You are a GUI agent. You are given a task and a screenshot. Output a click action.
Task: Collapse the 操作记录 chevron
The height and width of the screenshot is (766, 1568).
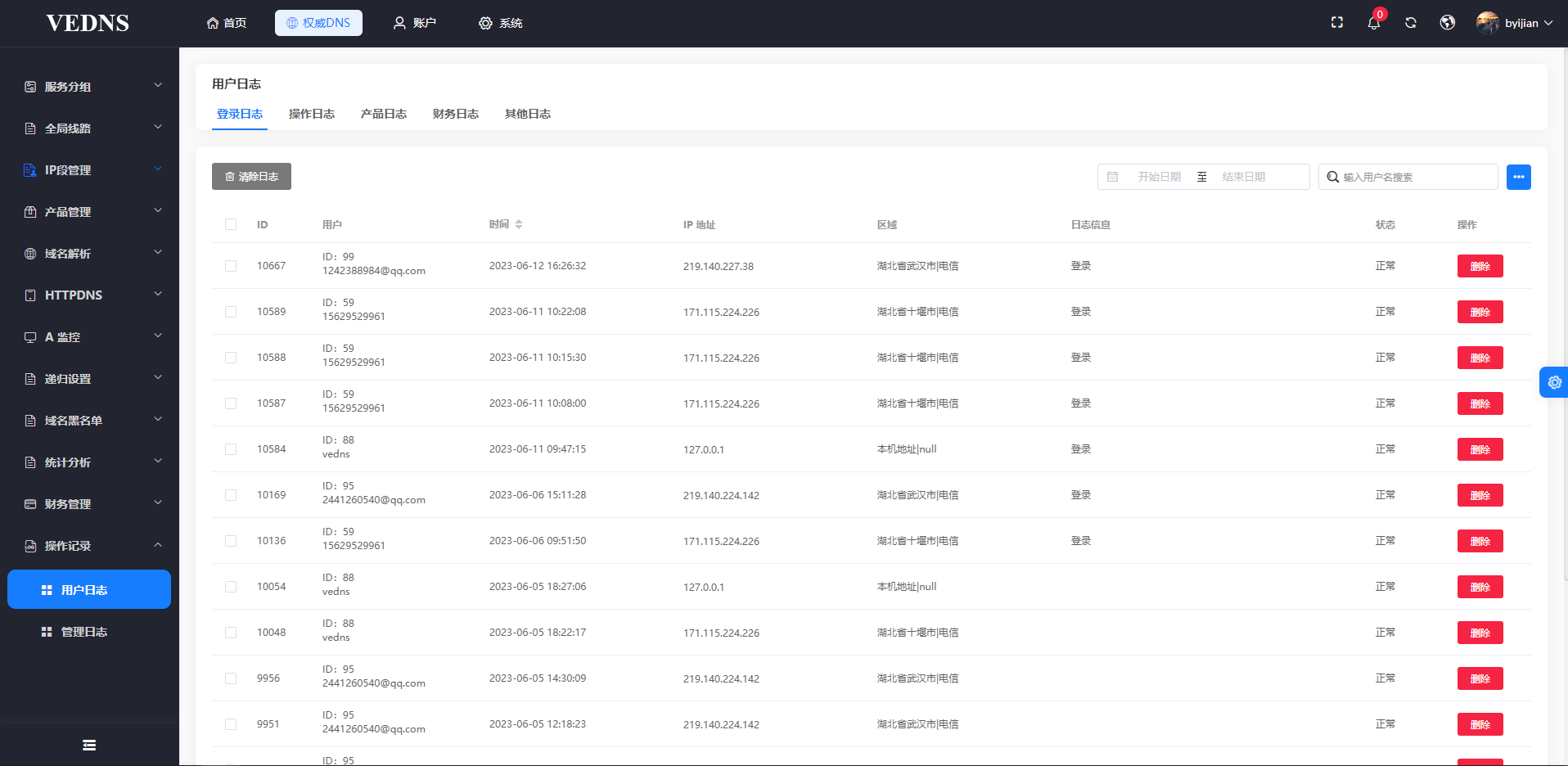[158, 545]
